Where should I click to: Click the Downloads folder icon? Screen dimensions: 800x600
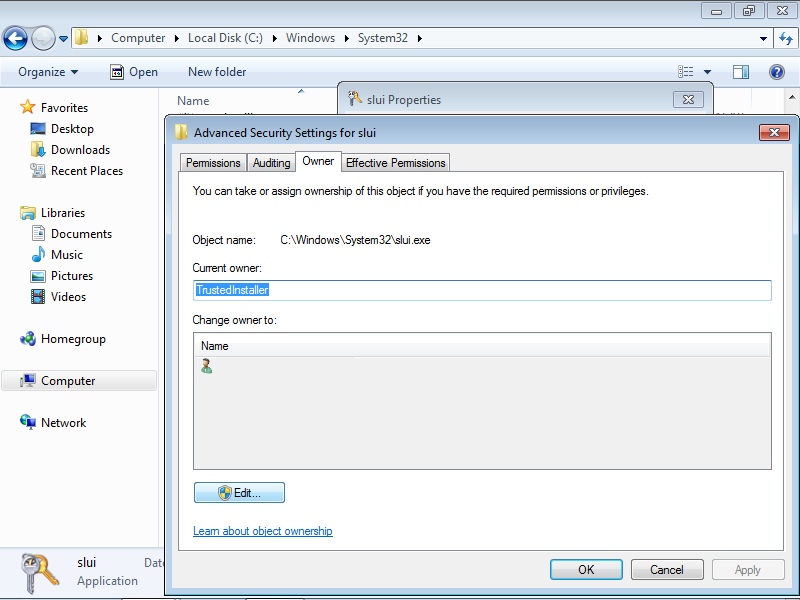pos(38,149)
